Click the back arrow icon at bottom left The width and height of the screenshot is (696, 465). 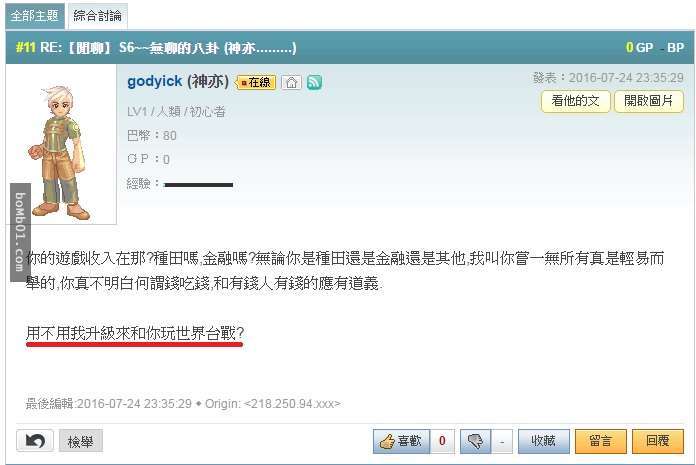tap(35, 441)
